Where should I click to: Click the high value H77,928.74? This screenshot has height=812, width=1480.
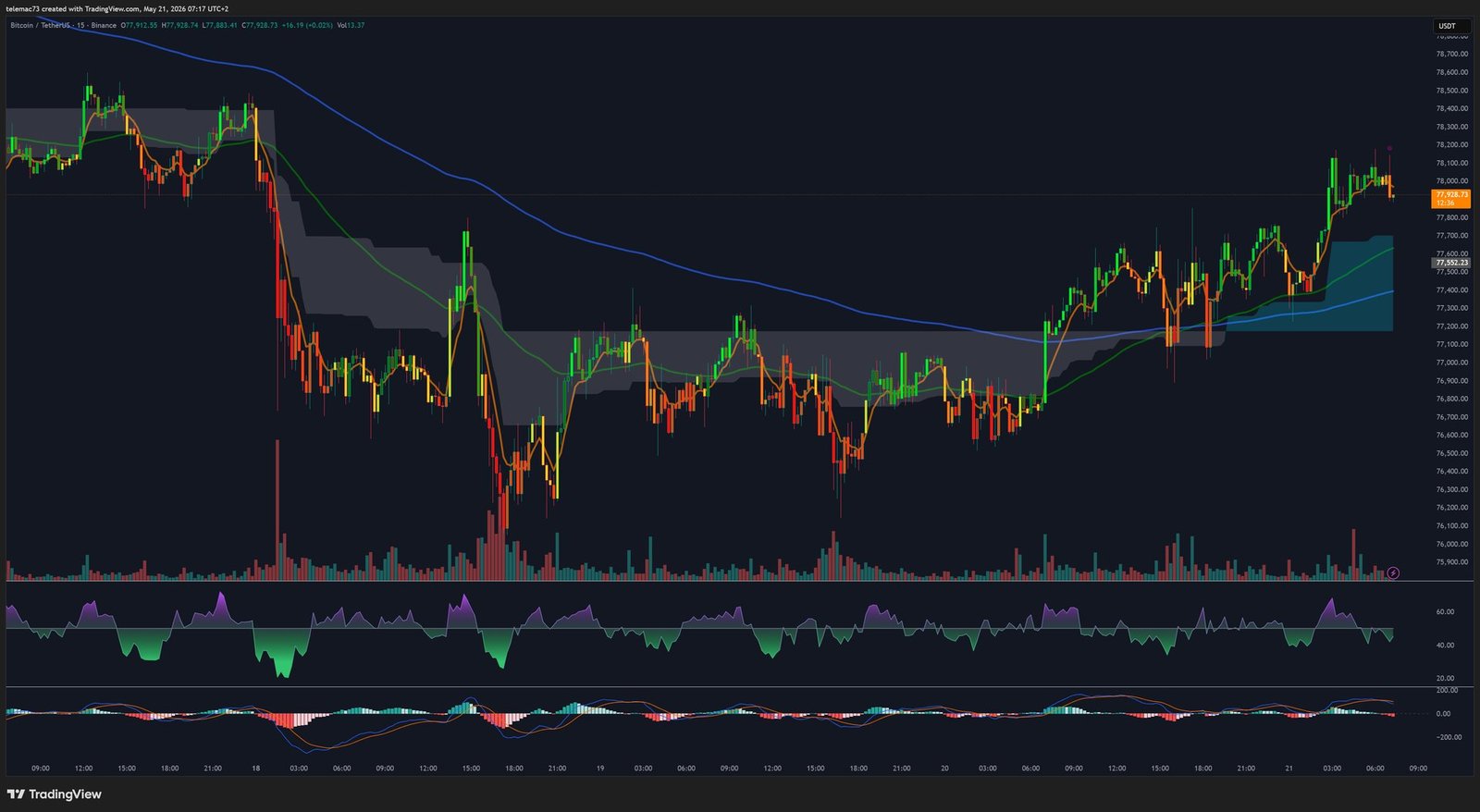coord(179,25)
